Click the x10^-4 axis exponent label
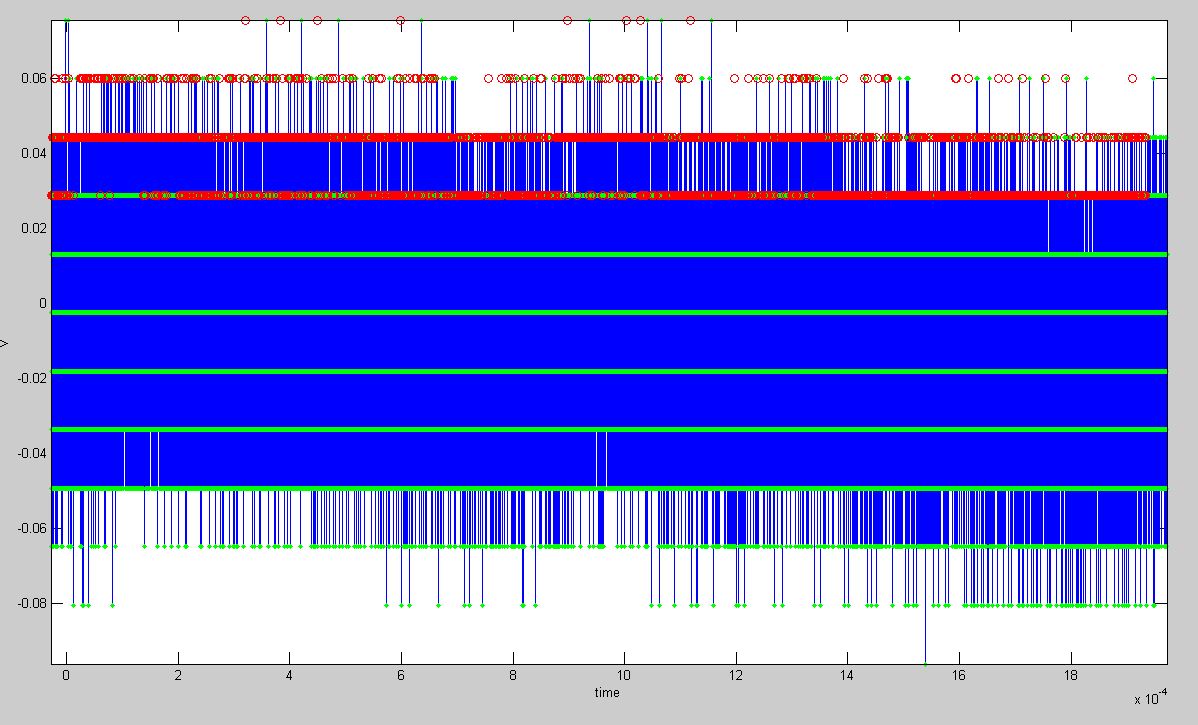The width and height of the screenshot is (1198, 725). click(1150, 698)
